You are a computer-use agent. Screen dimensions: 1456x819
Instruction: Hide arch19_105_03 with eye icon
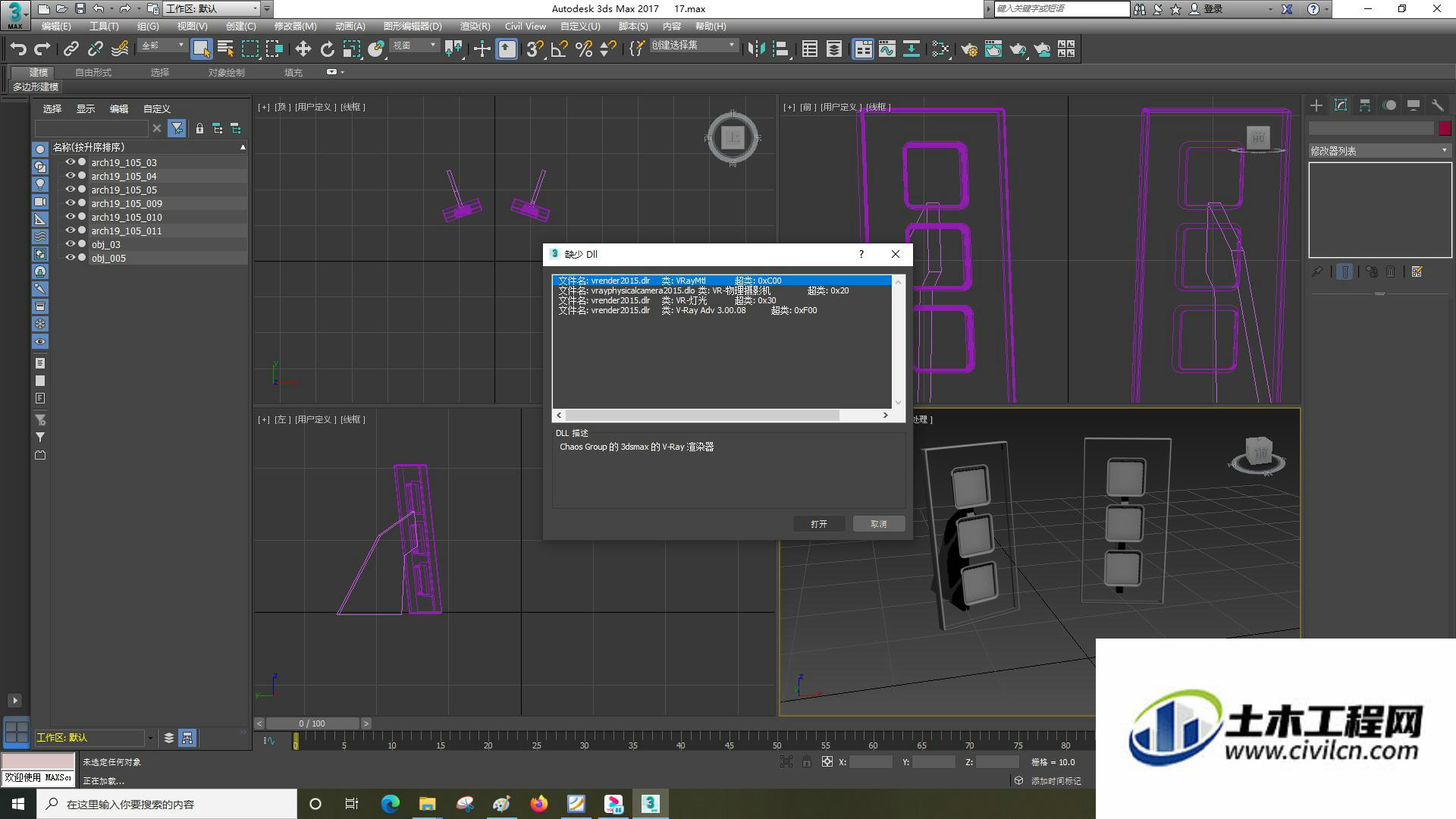pos(70,162)
